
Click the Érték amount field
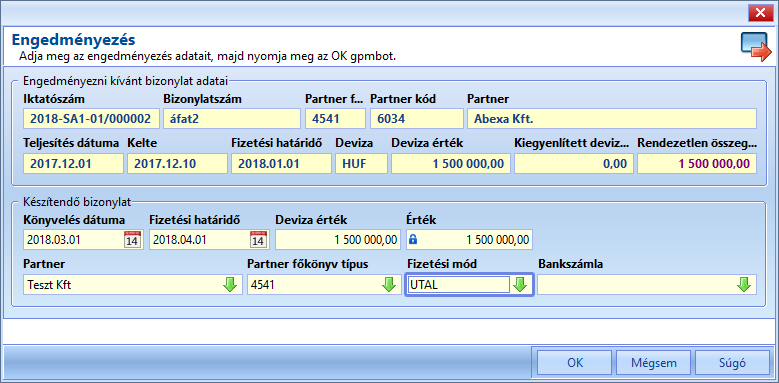[x=470, y=240]
